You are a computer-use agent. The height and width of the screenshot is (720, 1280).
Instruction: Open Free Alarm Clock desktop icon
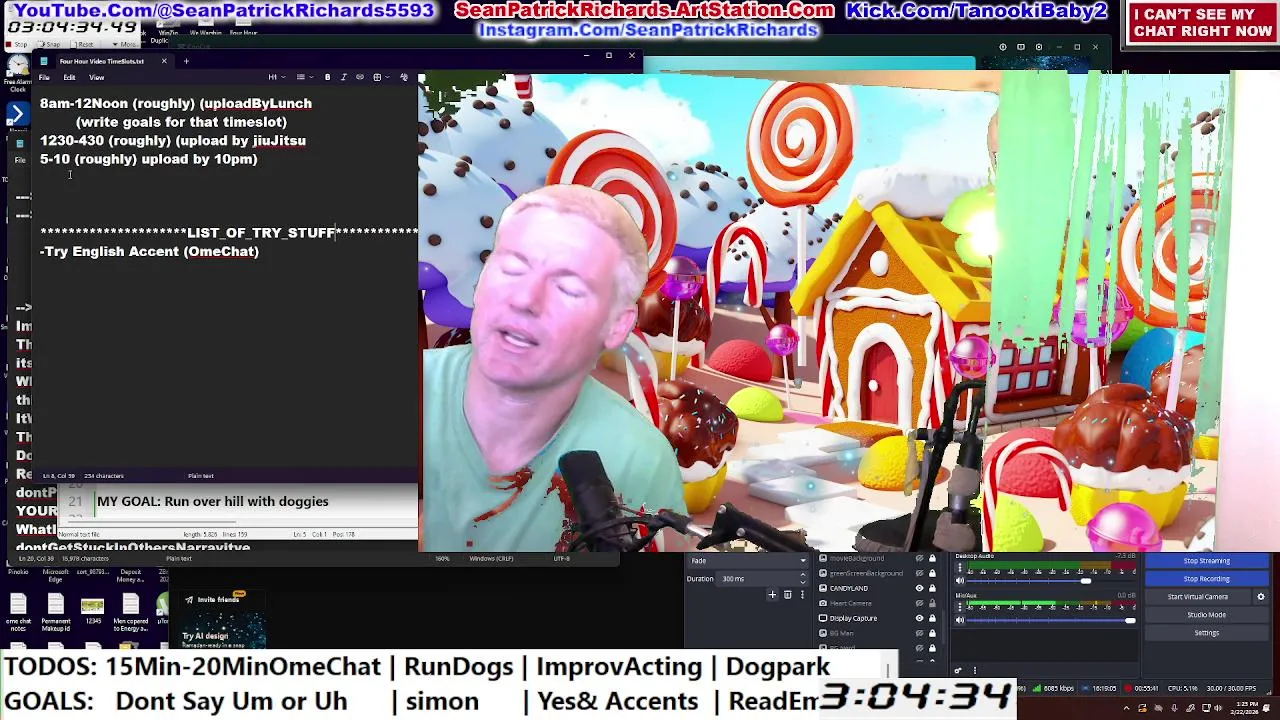pyautogui.click(x=17, y=72)
